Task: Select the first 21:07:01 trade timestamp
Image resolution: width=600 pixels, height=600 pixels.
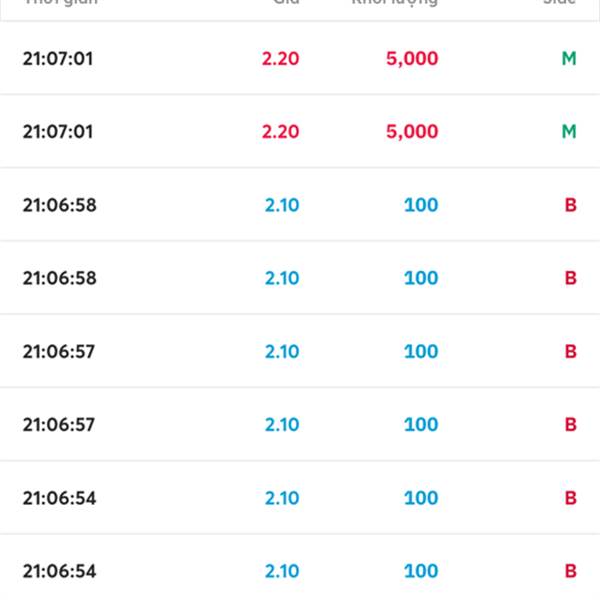Action: tap(58, 59)
